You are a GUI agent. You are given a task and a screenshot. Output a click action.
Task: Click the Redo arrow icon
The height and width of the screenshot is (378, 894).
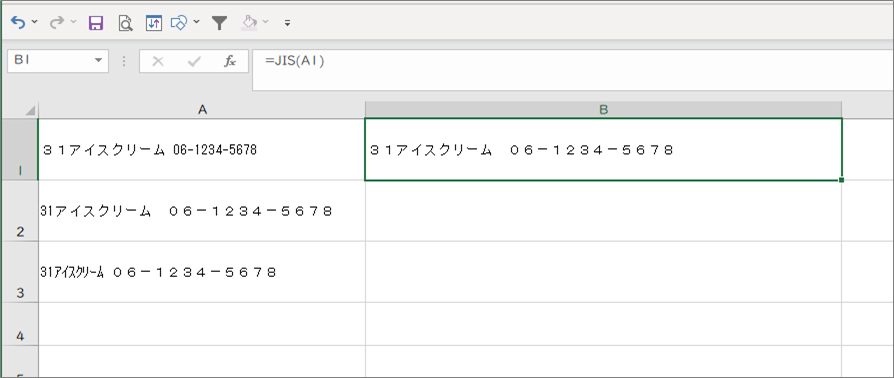56,23
